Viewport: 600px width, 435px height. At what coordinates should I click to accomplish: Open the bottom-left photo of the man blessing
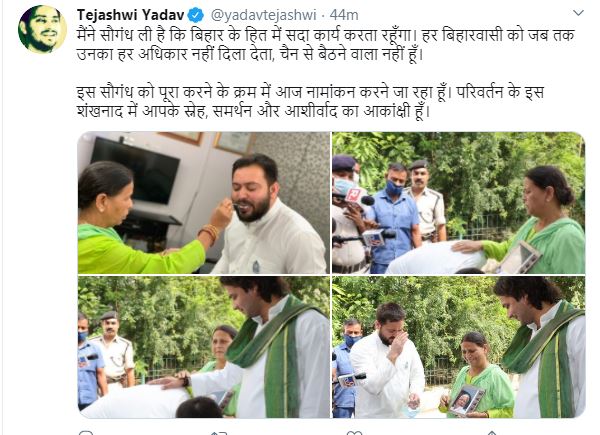point(204,347)
